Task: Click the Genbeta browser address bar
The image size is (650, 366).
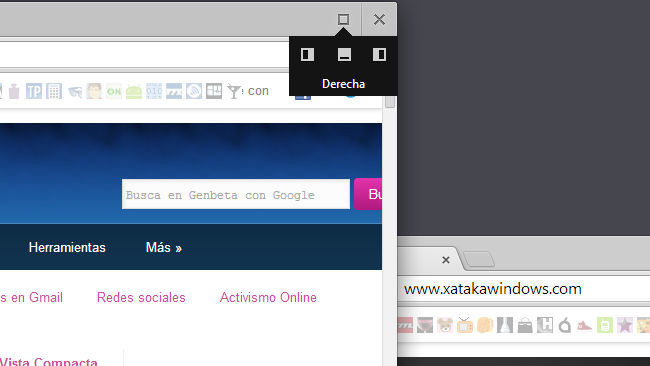Action: coord(144,54)
